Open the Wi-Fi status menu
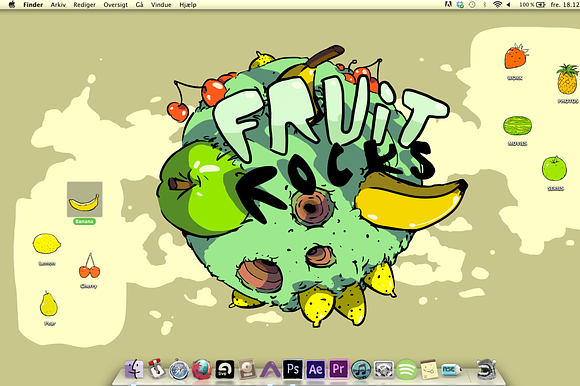The width and height of the screenshot is (580, 386). tap(497, 4)
